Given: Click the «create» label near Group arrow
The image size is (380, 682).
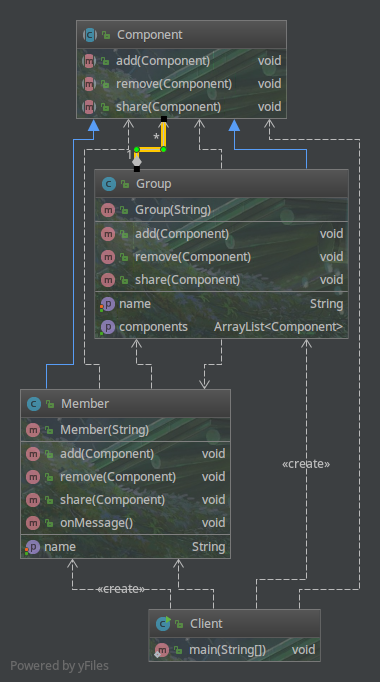Looking at the screenshot, I should tap(306, 464).
